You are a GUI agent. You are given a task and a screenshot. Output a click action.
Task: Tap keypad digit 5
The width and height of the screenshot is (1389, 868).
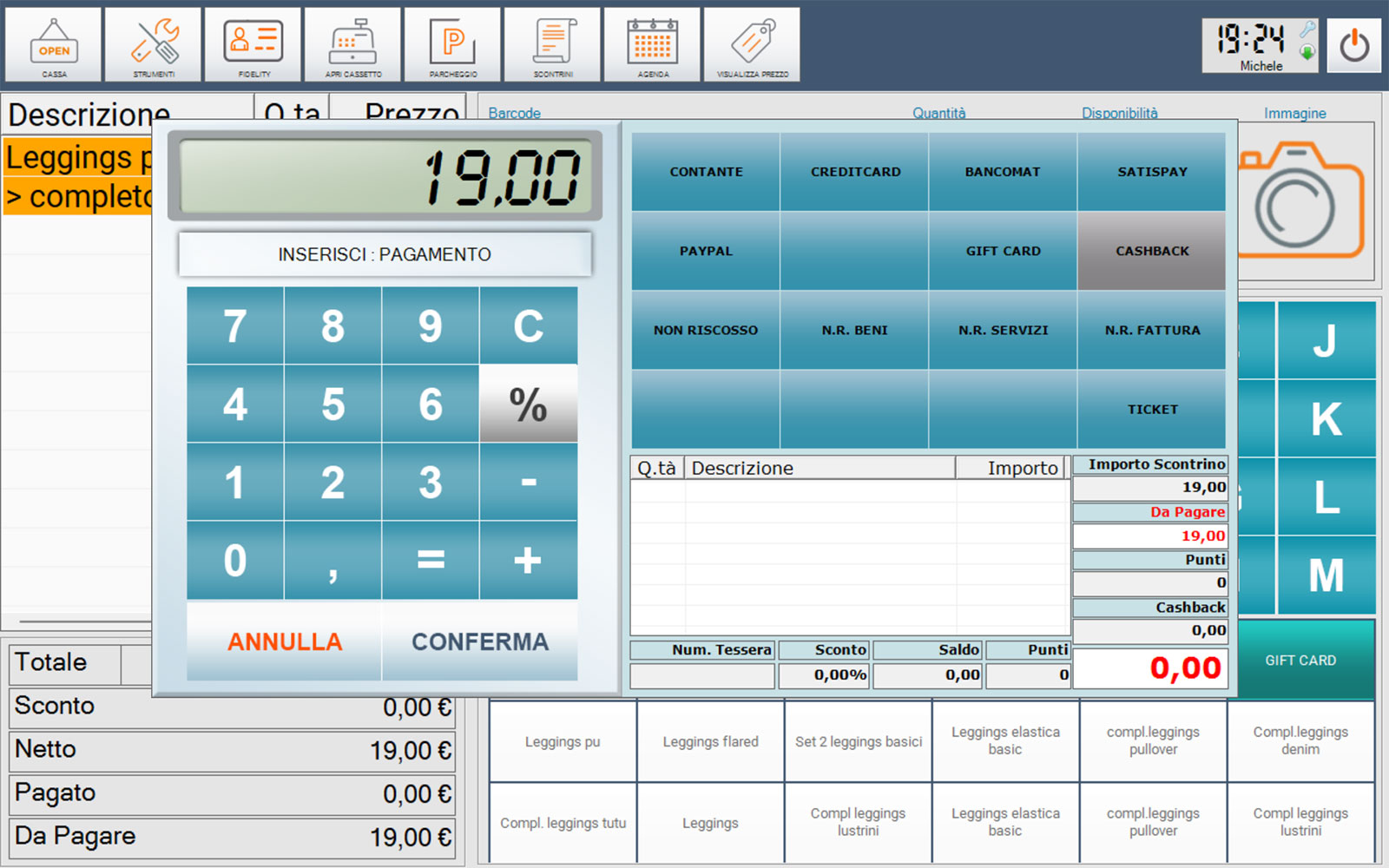[x=332, y=404]
